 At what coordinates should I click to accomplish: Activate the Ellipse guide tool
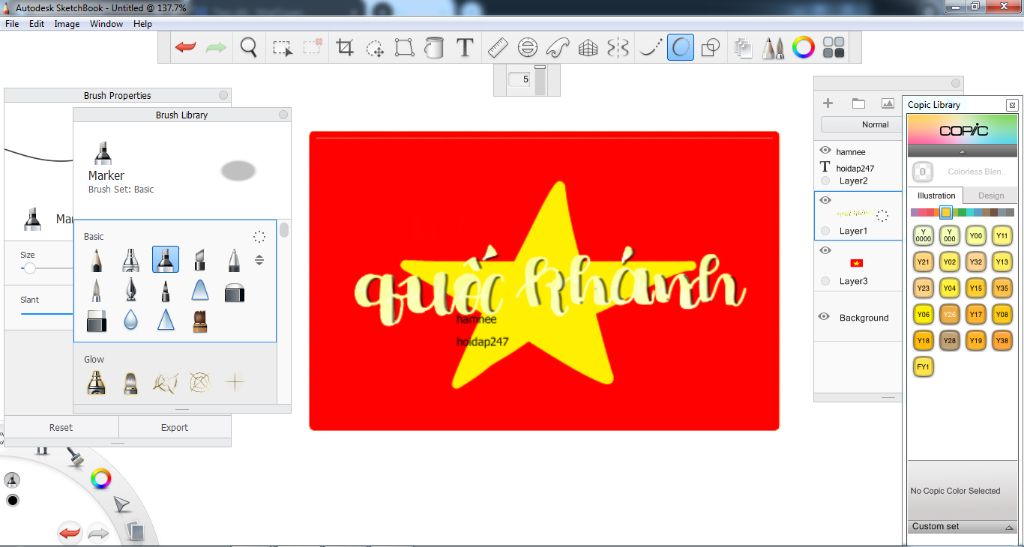coord(528,48)
